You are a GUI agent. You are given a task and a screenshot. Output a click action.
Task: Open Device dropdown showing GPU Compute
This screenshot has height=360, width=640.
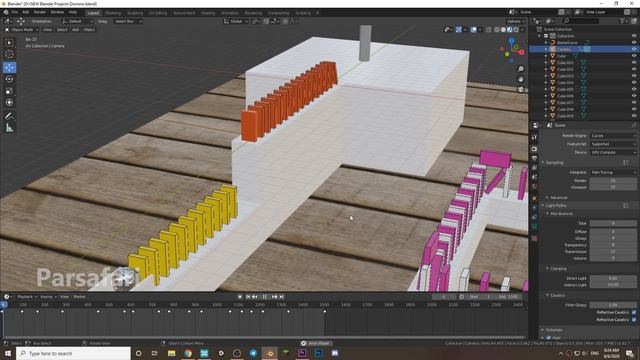[x=613, y=152]
